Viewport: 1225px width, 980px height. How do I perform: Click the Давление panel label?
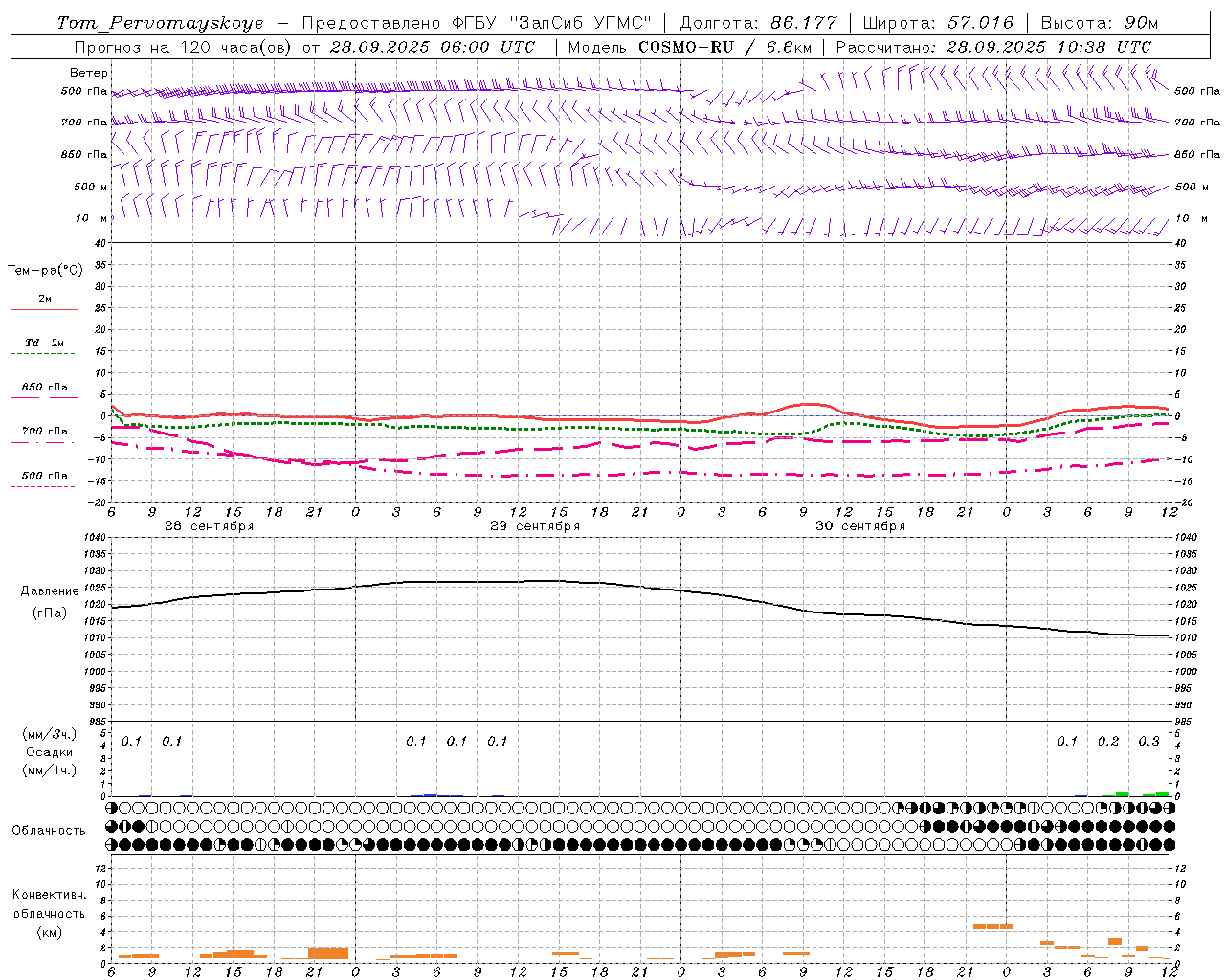(50, 591)
